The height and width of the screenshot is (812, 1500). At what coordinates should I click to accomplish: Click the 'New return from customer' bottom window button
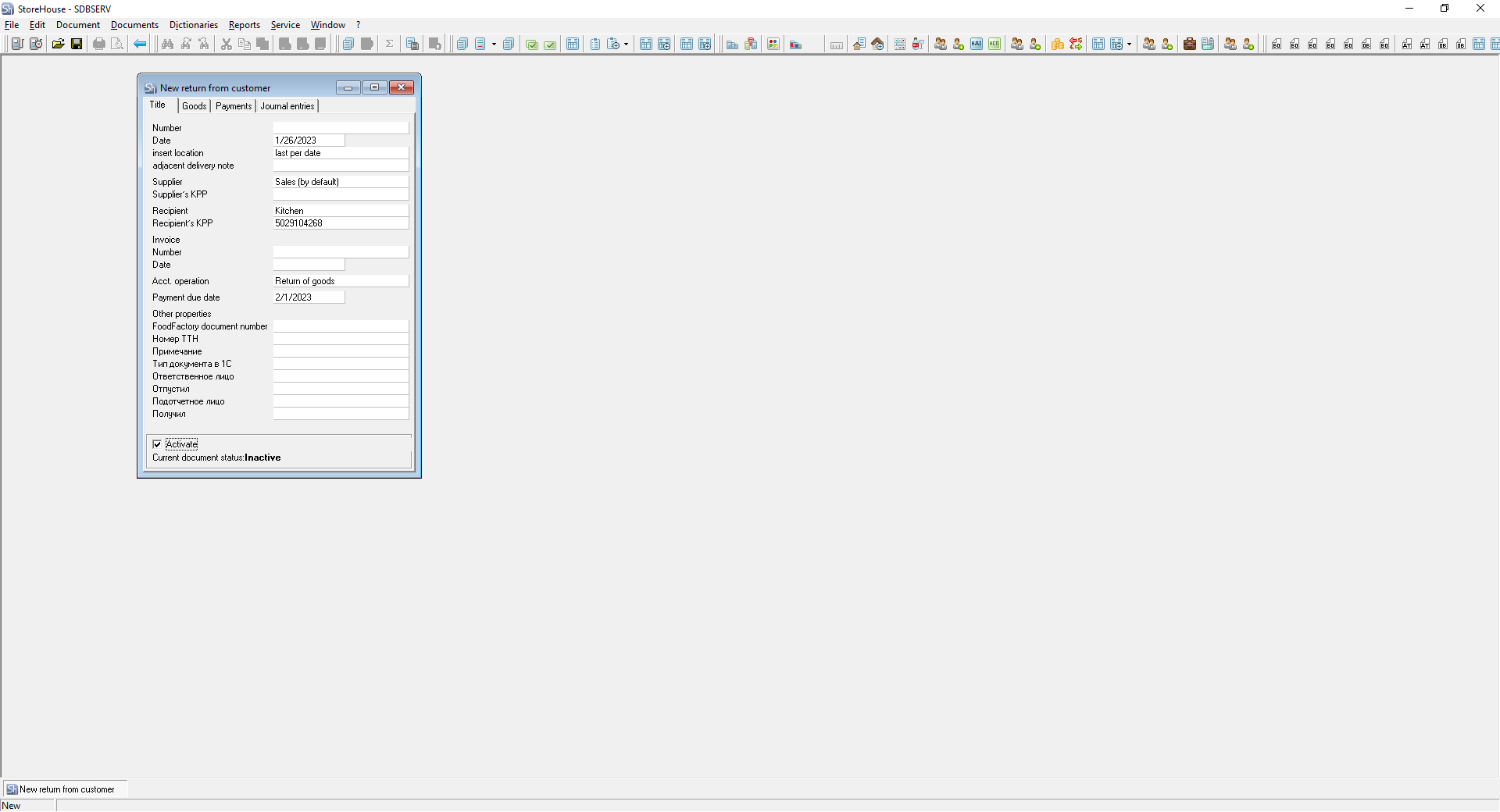click(66, 789)
